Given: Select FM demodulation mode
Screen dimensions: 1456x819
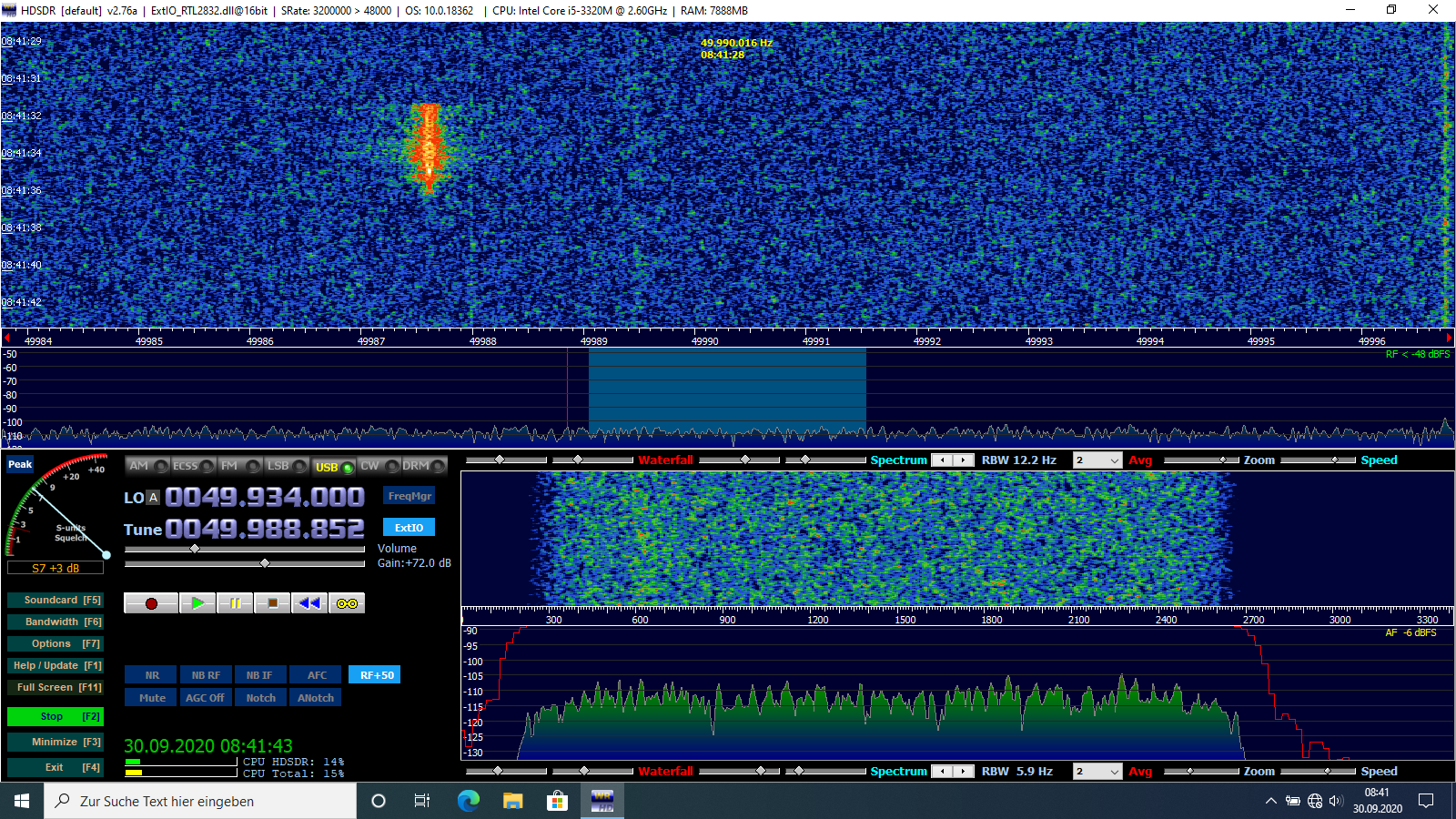Looking at the screenshot, I should pyautogui.click(x=240, y=466).
